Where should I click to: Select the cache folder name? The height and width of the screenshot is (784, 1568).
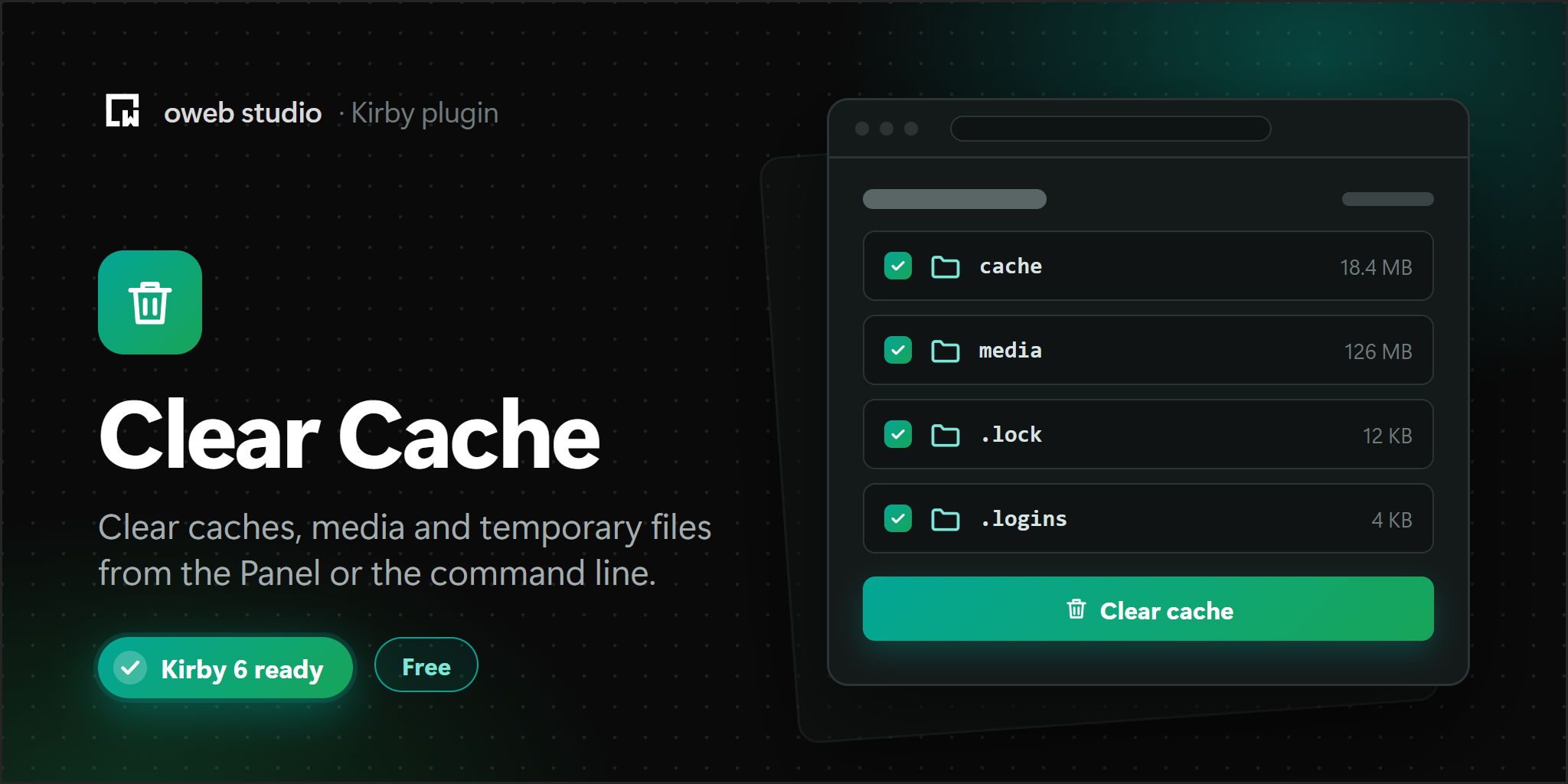click(1011, 266)
